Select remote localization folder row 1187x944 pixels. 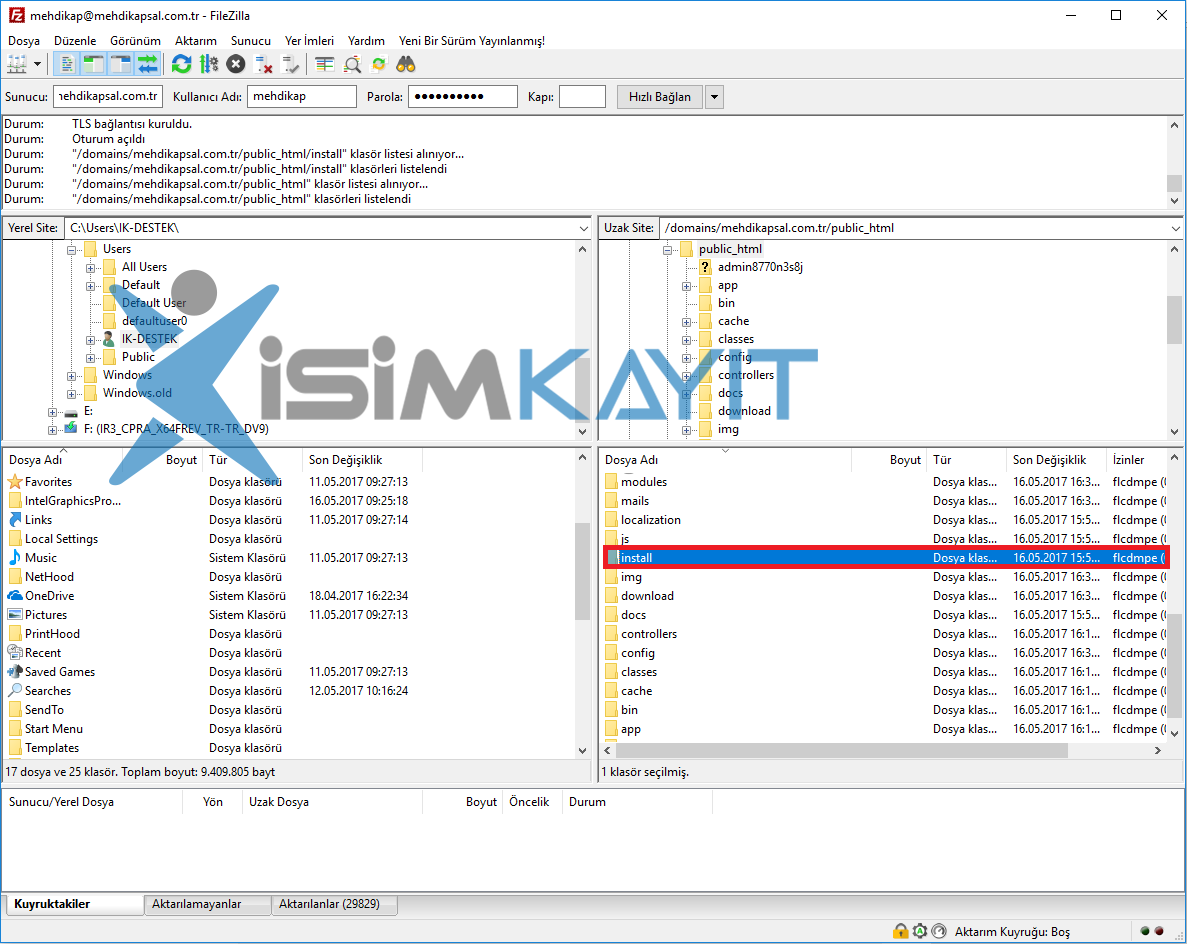[x=886, y=519]
